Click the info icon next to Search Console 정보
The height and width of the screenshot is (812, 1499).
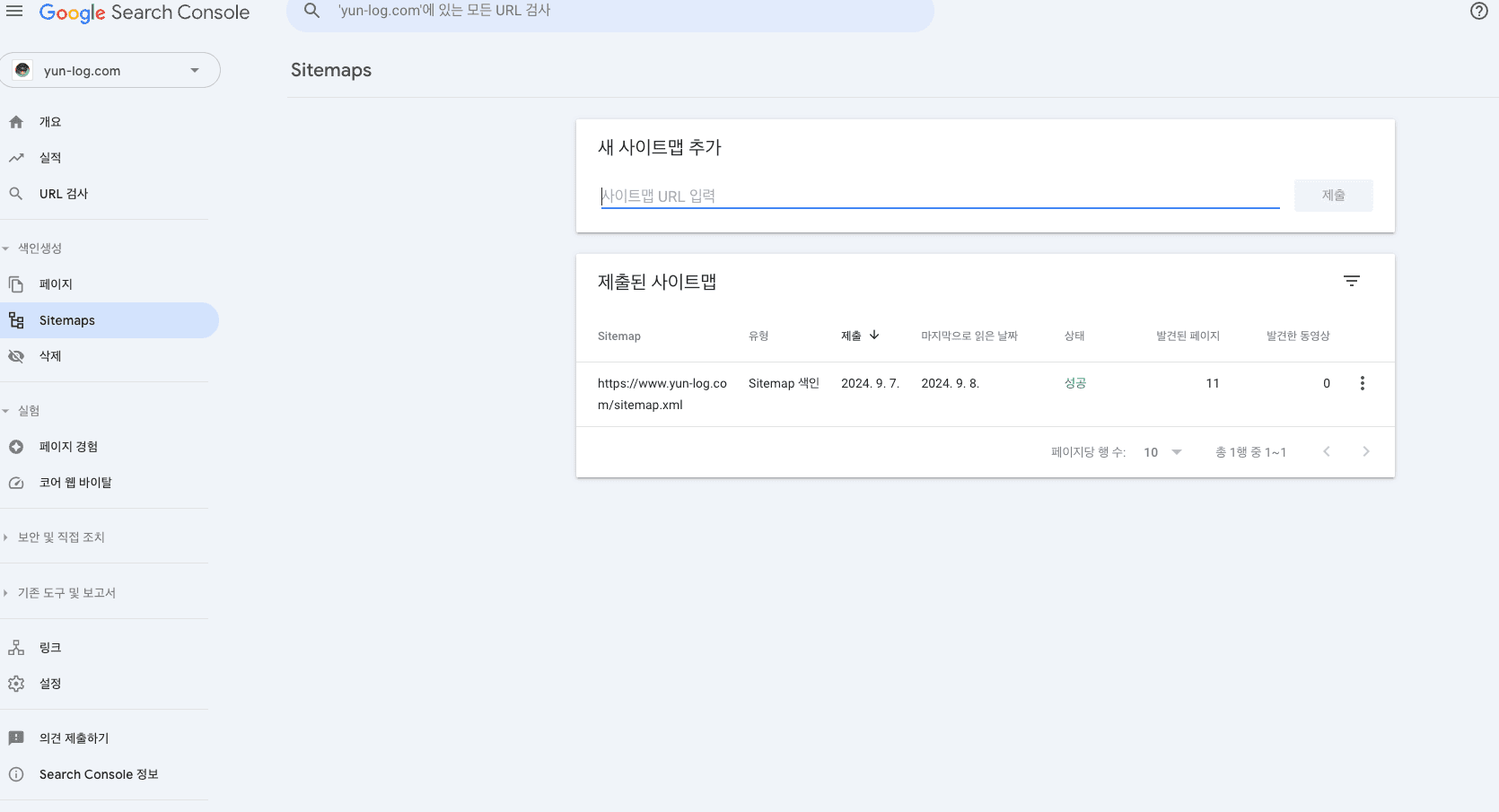16,774
